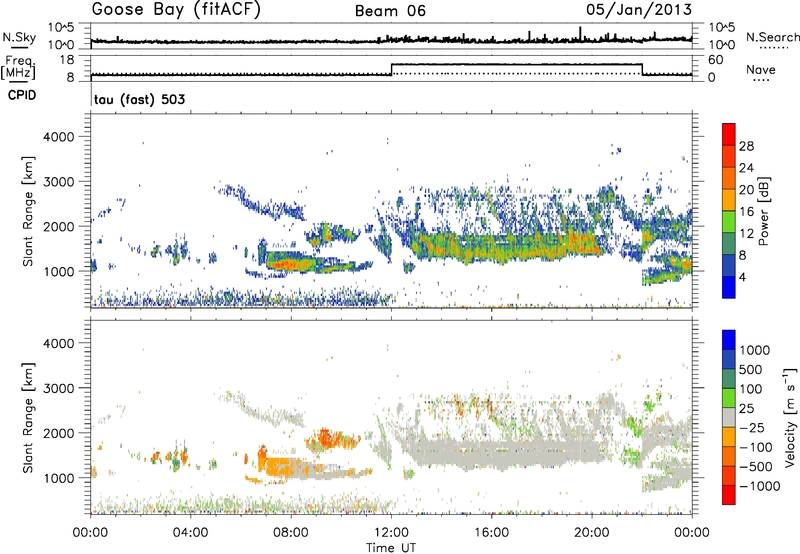The image size is (800, 554).
Task: Click the "-100" label on Velocity color bar
Action: (x=756, y=447)
